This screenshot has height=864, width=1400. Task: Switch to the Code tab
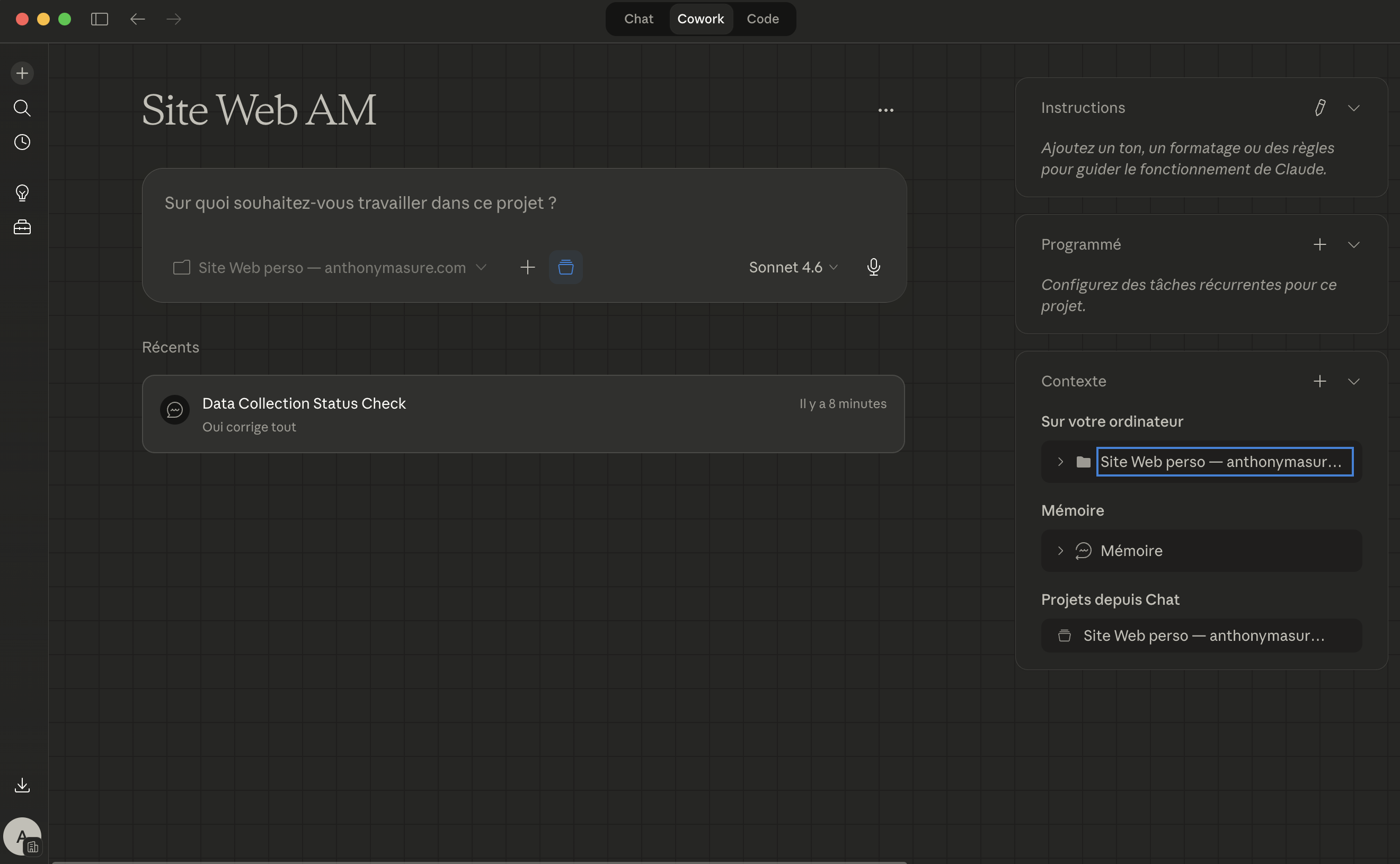point(763,19)
